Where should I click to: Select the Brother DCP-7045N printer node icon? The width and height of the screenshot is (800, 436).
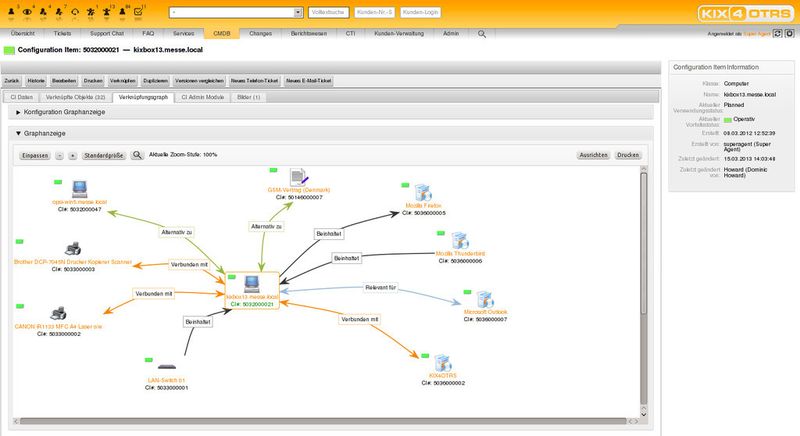pyautogui.click(x=73, y=249)
